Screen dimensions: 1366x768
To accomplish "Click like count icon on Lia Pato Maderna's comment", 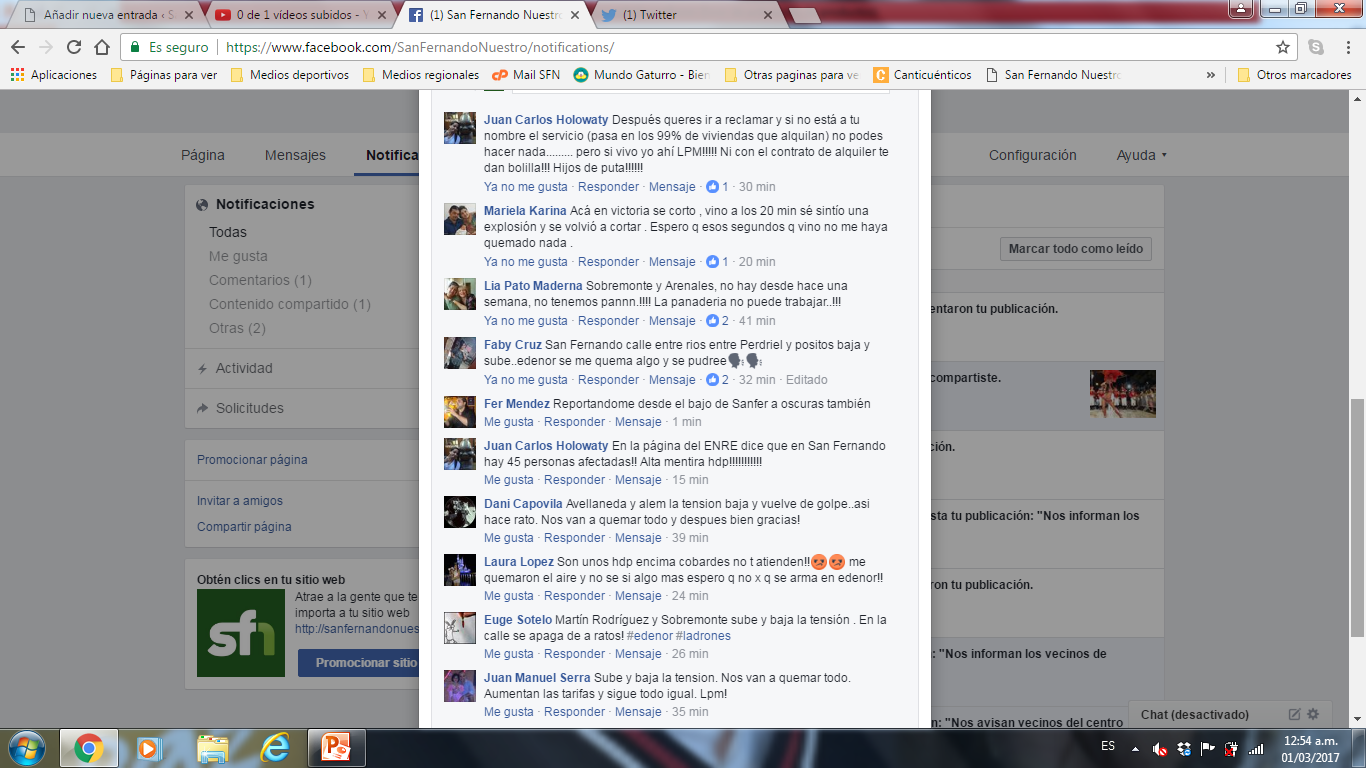I will [x=713, y=321].
